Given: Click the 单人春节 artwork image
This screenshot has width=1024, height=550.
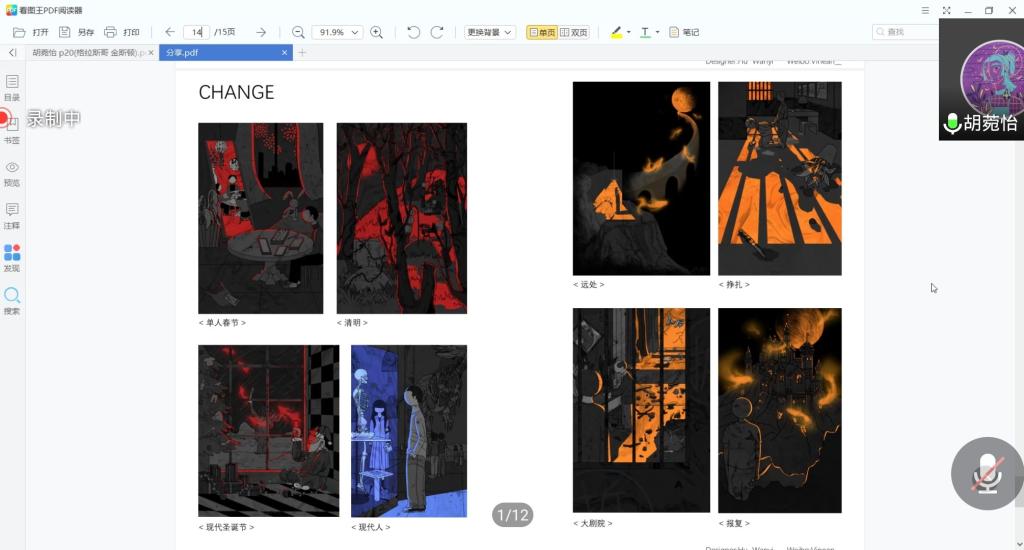Looking at the screenshot, I should [261, 218].
